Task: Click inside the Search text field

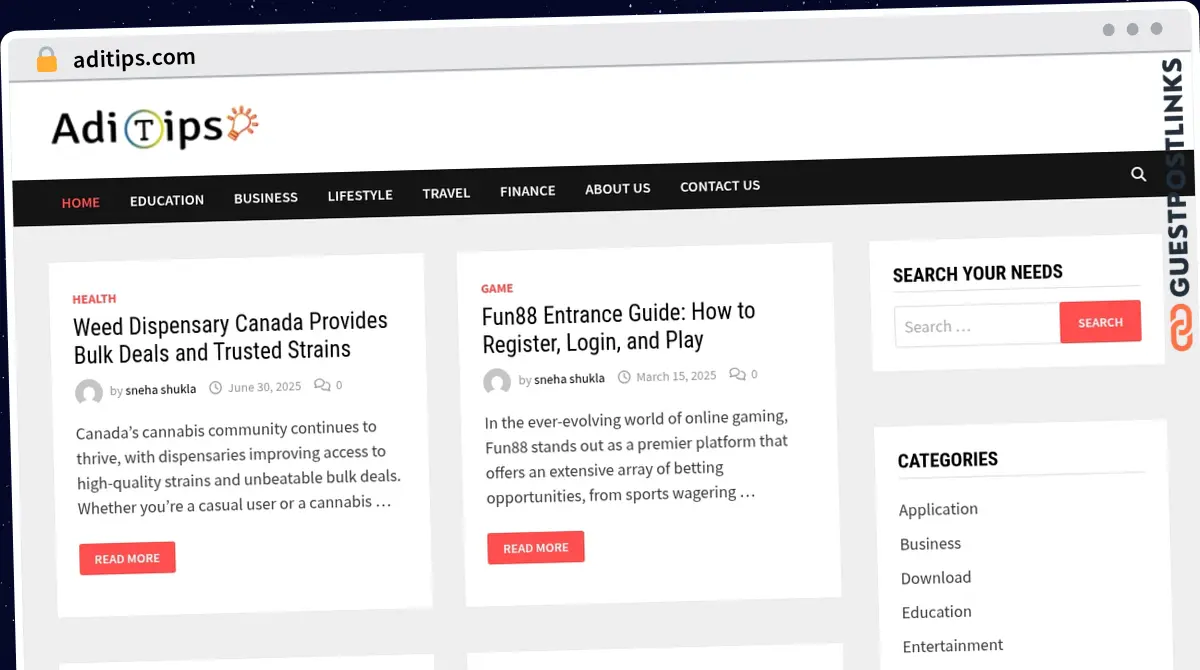Action: pos(977,326)
